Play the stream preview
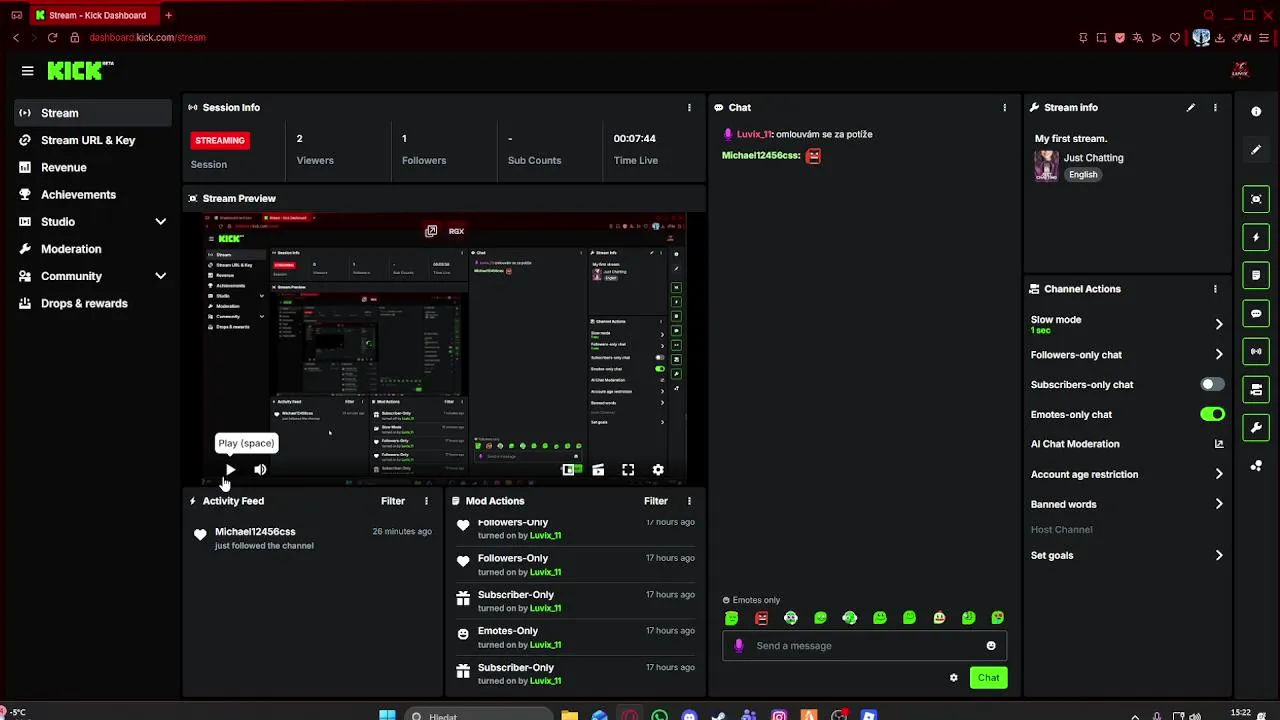The width and height of the screenshot is (1280, 720). pyautogui.click(x=230, y=469)
